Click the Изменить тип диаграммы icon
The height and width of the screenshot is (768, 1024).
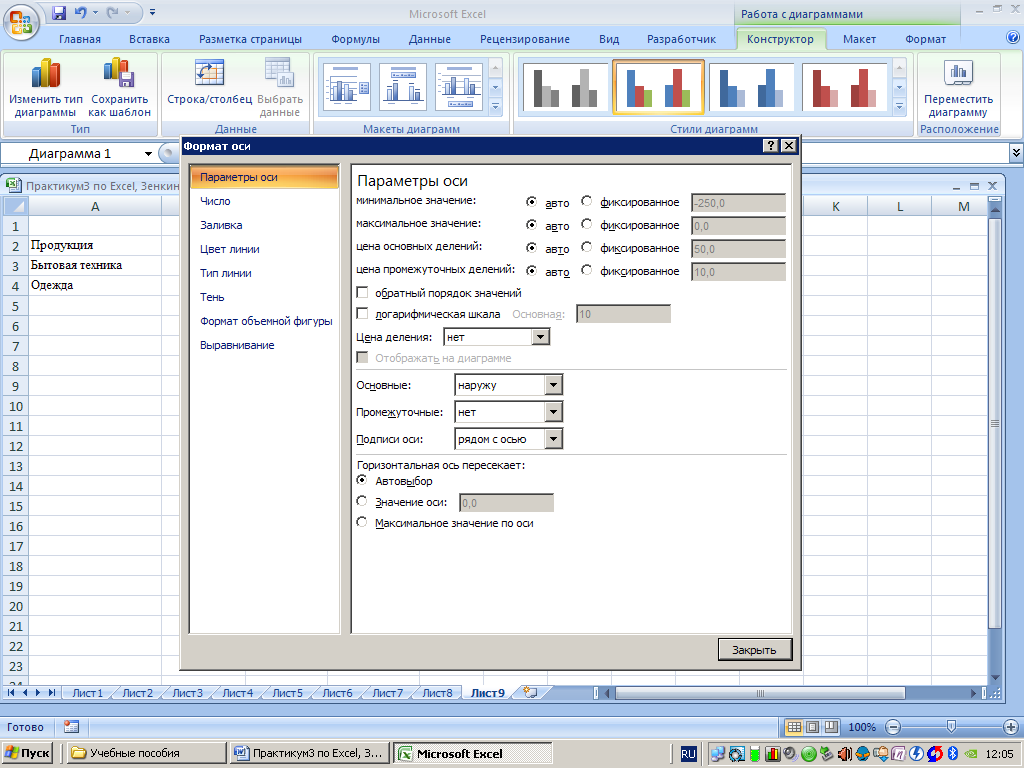[x=46, y=73]
